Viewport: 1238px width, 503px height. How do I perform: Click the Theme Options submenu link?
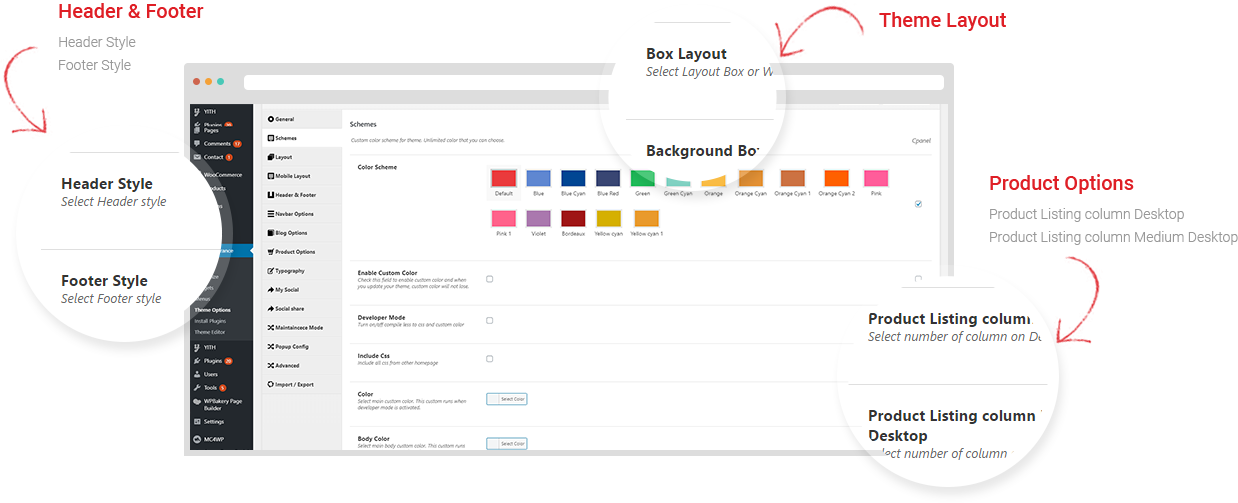point(213,310)
